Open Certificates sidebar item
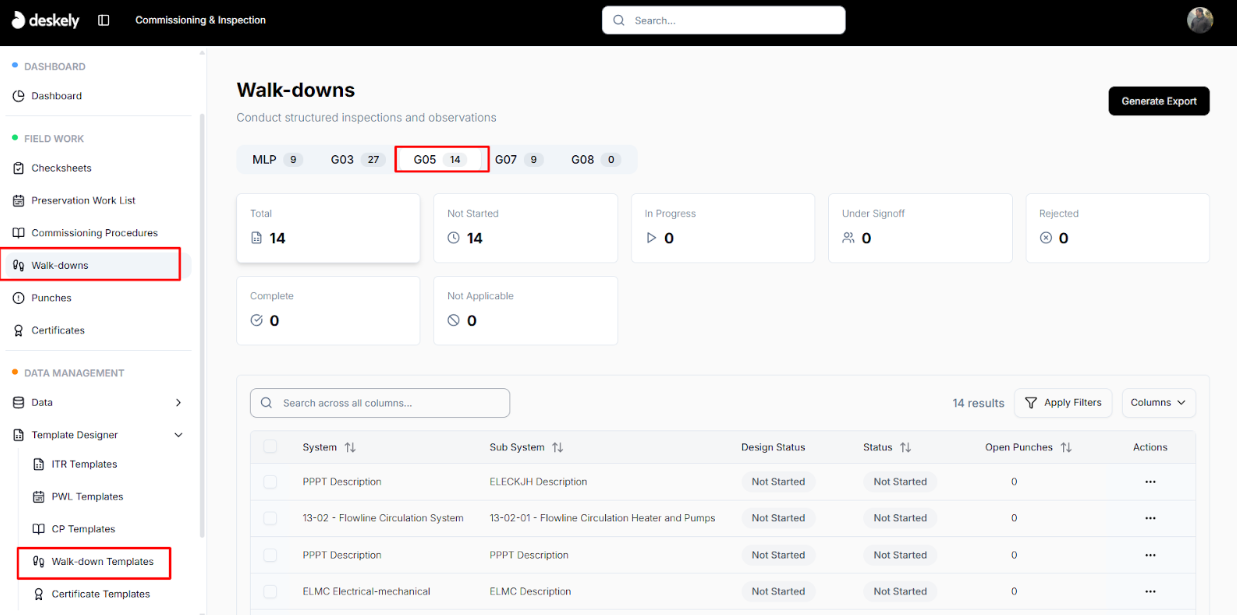The width and height of the screenshot is (1237, 615). pos(58,330)
